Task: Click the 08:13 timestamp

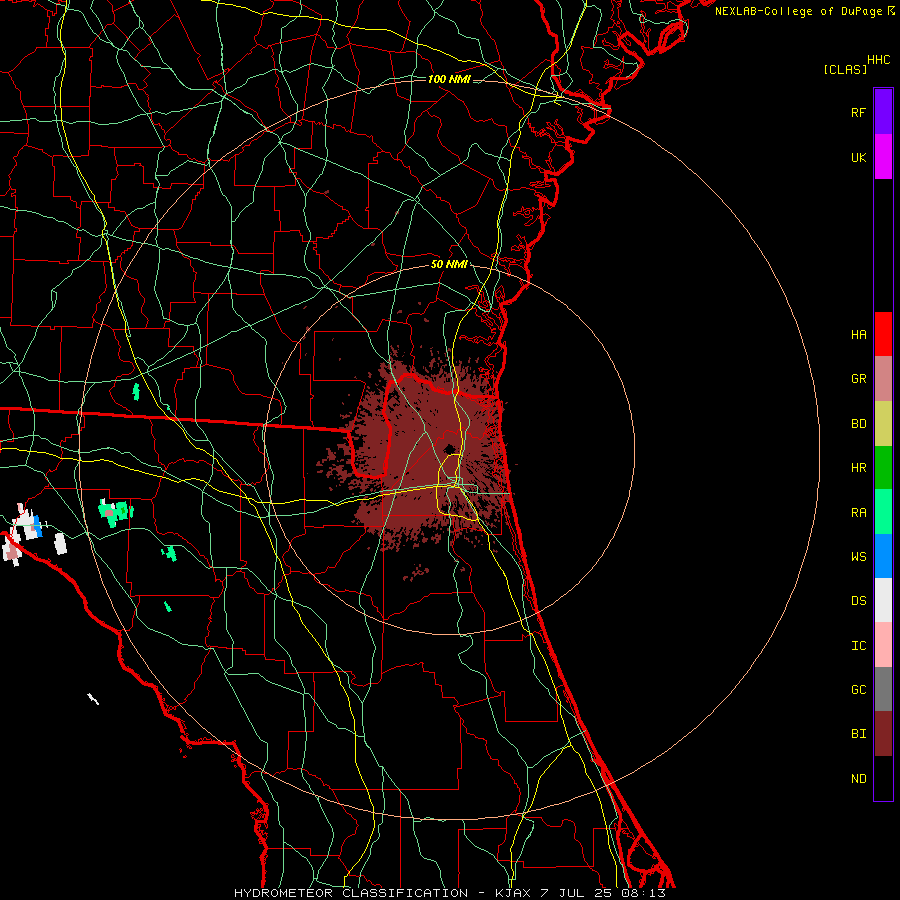Action: point(643,893)
